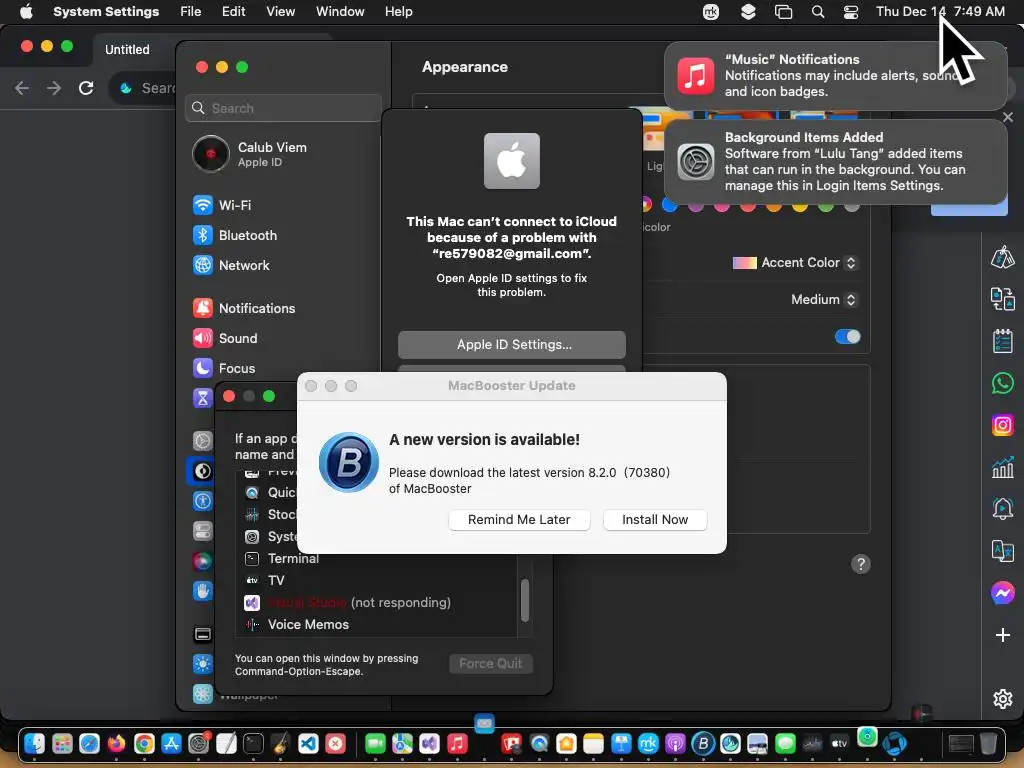Open the Background Items Added notification
The image size is (1024, 768).
(836, 161)
